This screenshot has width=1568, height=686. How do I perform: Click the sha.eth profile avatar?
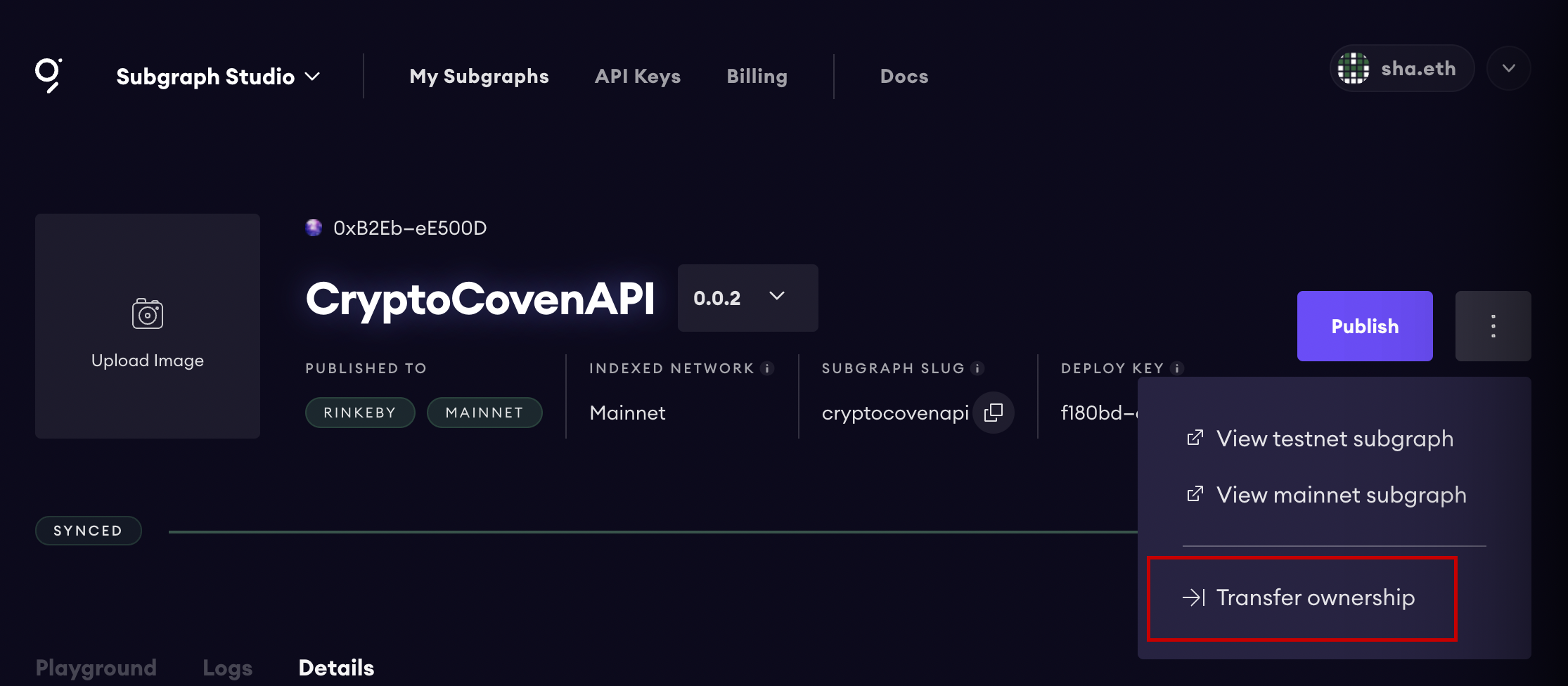(x=1353, y=68)
